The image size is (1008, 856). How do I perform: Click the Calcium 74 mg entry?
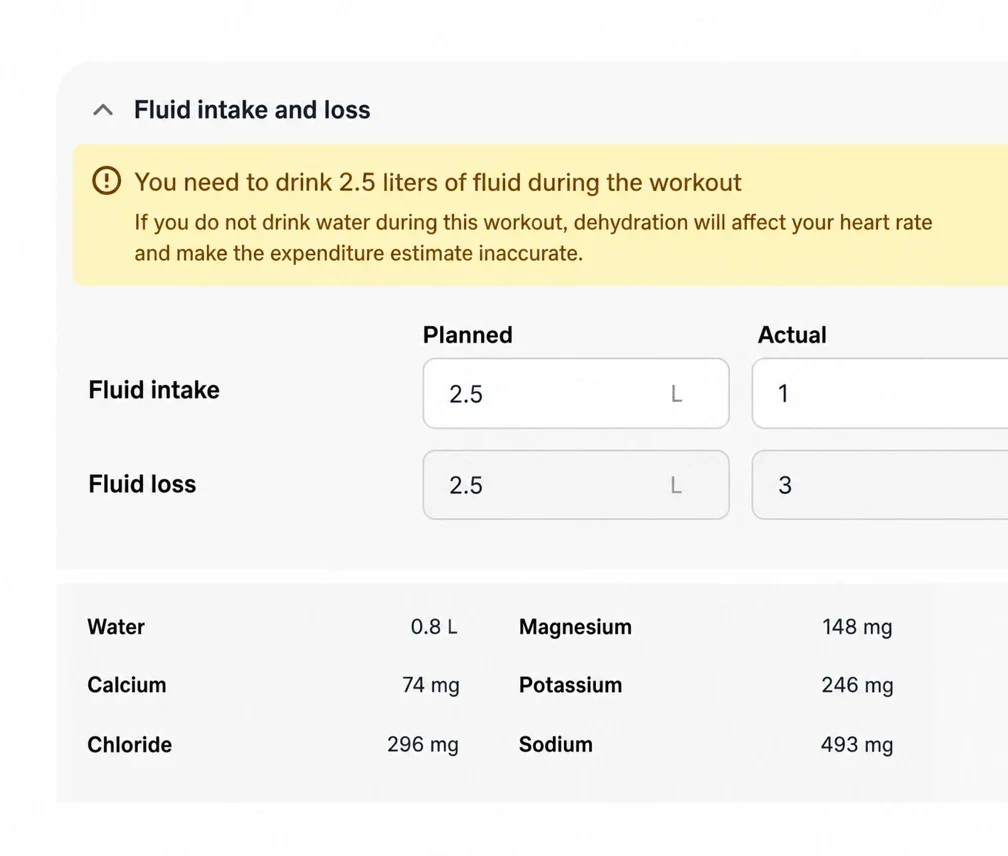point(273,685)
